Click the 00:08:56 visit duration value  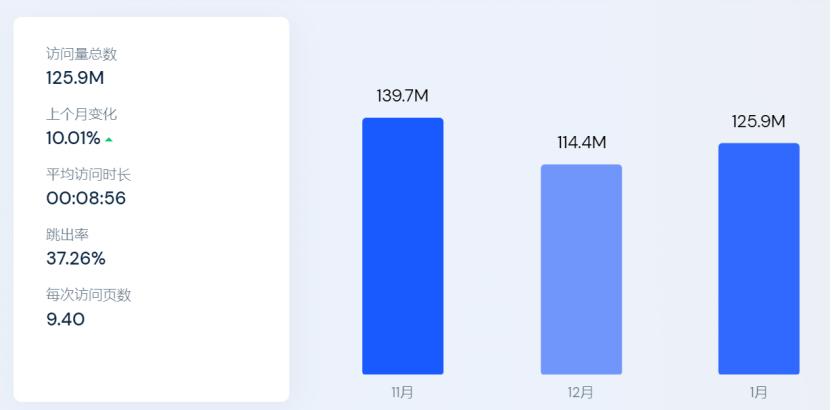click(86, 198)
